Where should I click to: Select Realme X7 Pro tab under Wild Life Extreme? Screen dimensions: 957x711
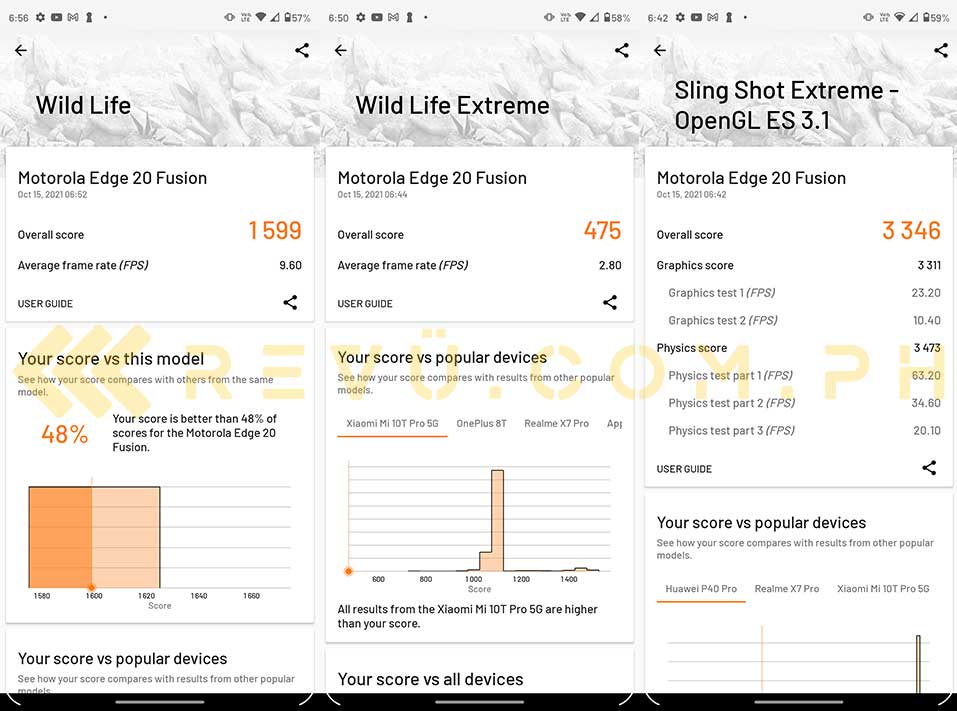click(x=557, y=424)
